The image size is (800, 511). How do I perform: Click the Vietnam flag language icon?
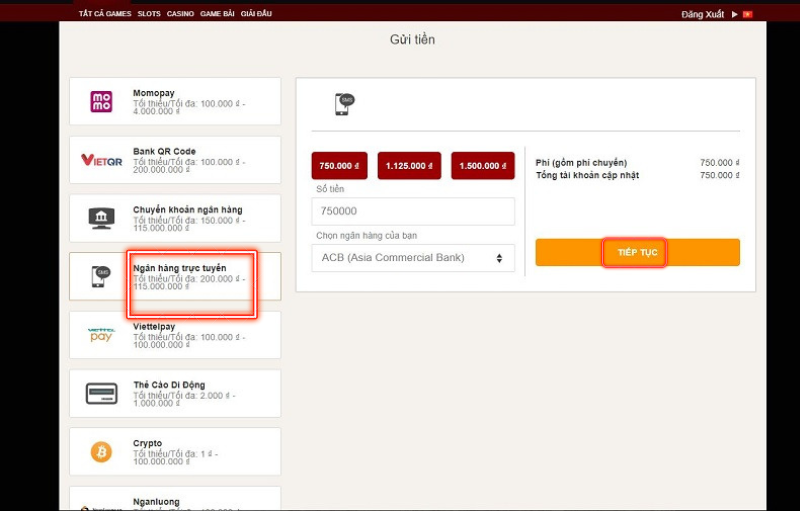pos(746,14)
